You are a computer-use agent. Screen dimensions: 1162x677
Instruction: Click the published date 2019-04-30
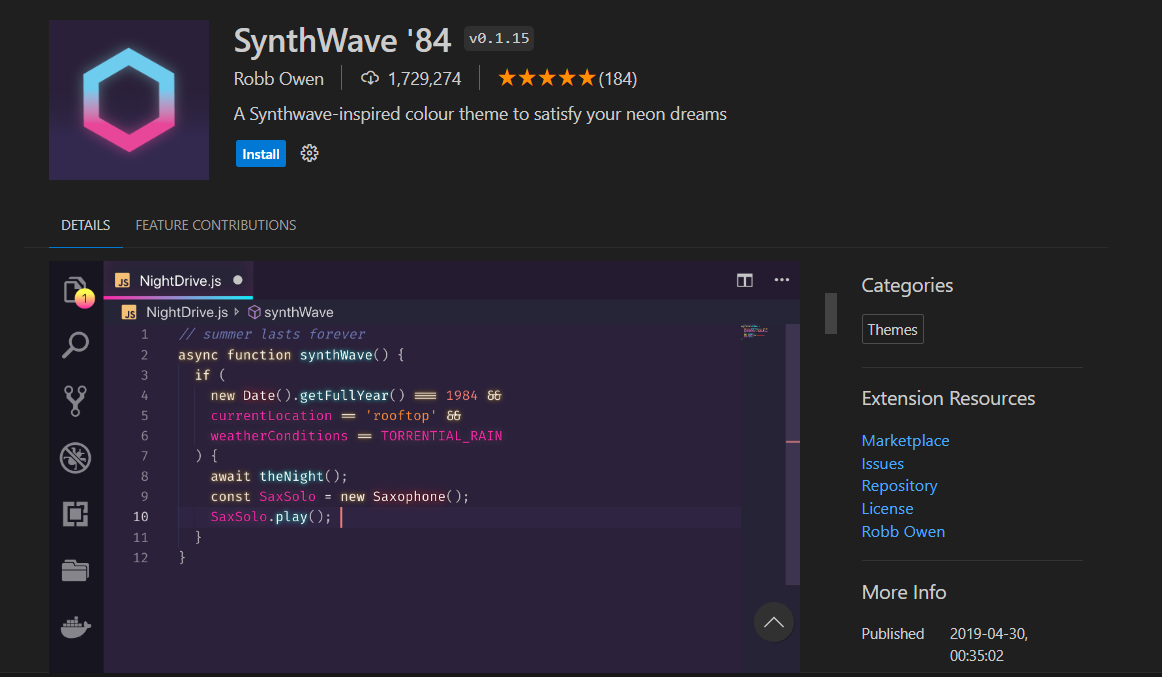tap(989, 644)
